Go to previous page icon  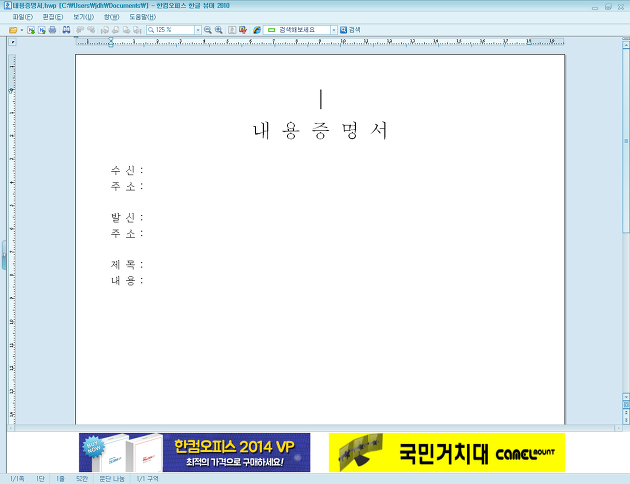coord(115,30)
